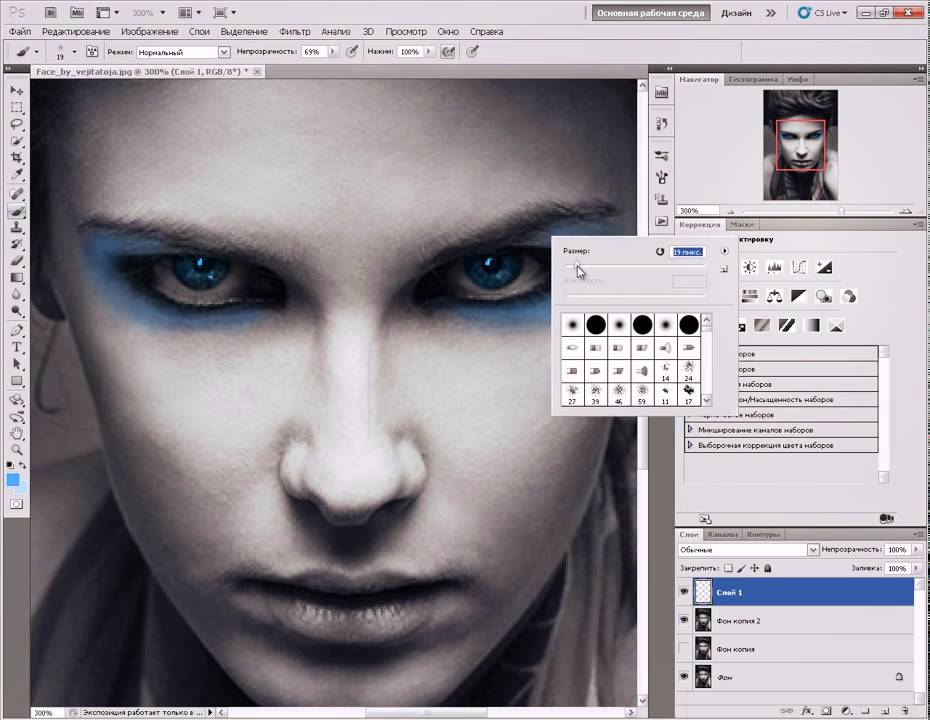
Task: Select the Clone Stamp tool
Action: [x=17, y=228]
